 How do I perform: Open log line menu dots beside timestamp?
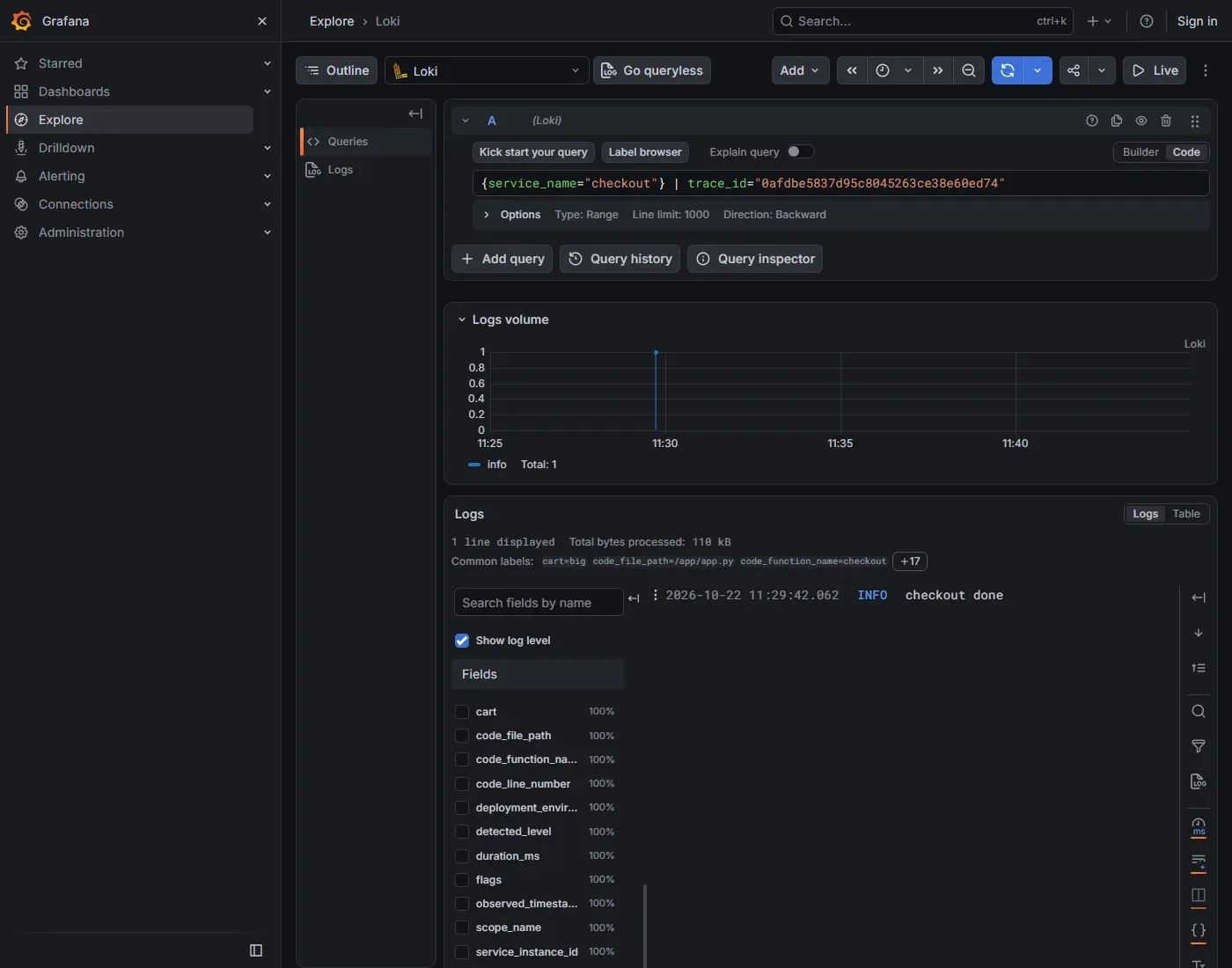655,595
